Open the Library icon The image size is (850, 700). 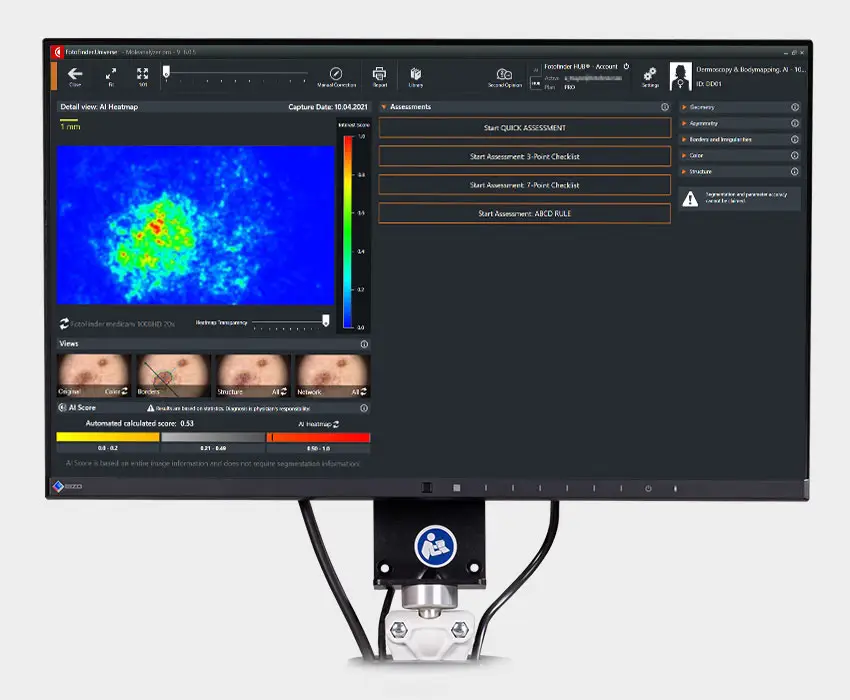click(415, 73)
